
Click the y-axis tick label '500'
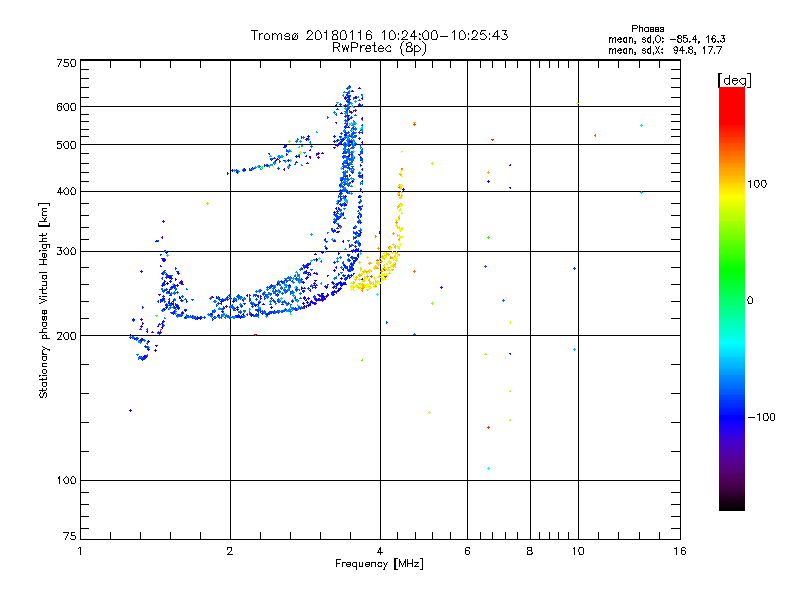point(66,145)
